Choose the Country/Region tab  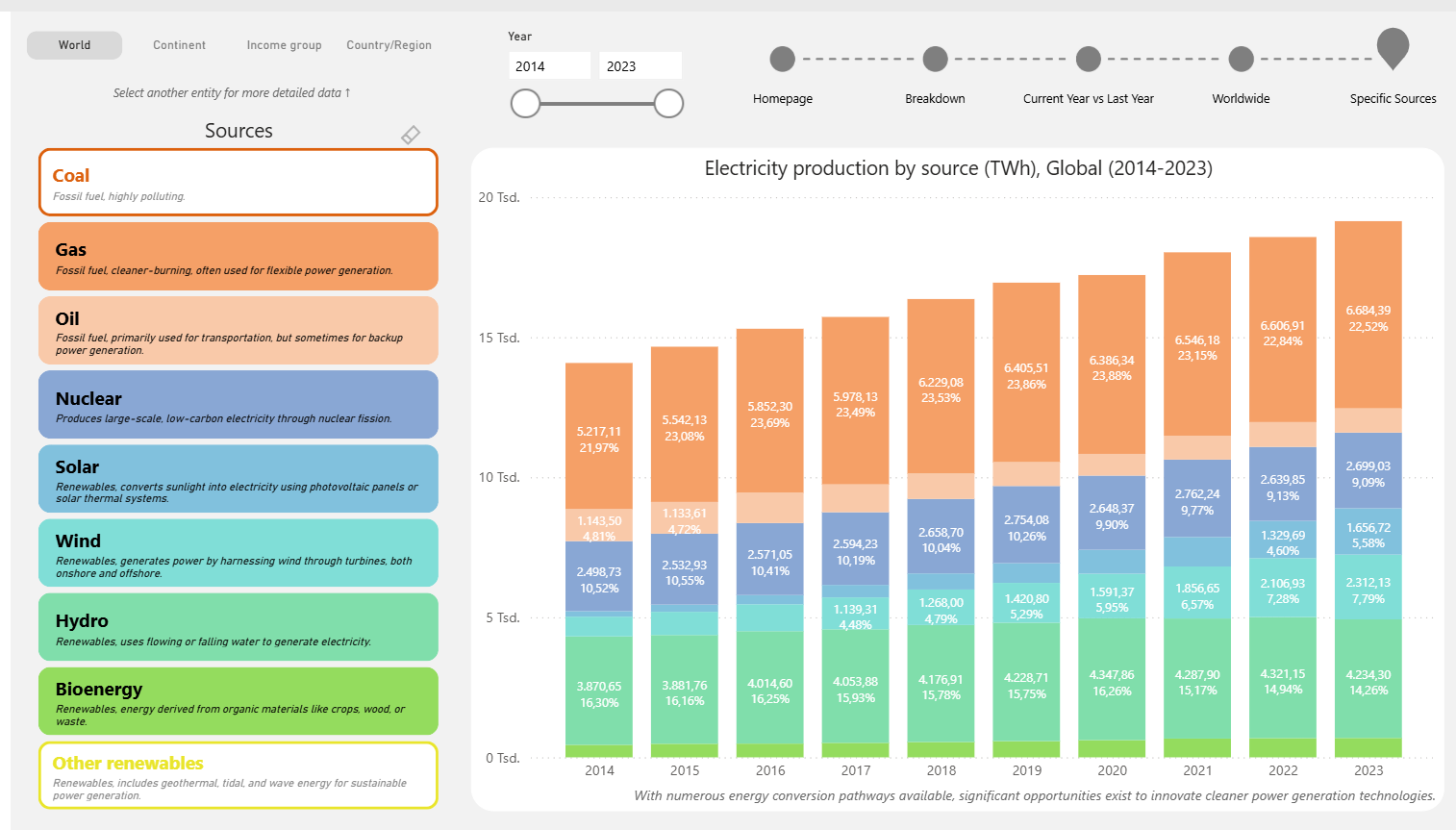click(389, 45)
